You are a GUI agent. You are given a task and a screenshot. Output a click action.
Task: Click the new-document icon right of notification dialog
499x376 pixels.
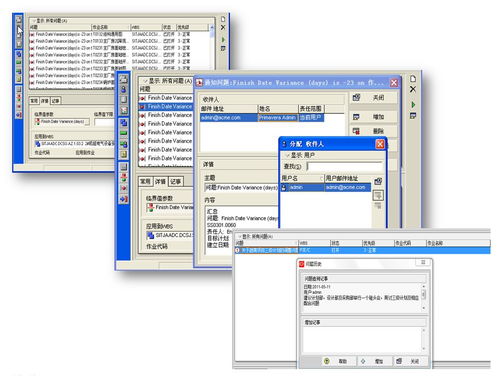tap(413, 78)
